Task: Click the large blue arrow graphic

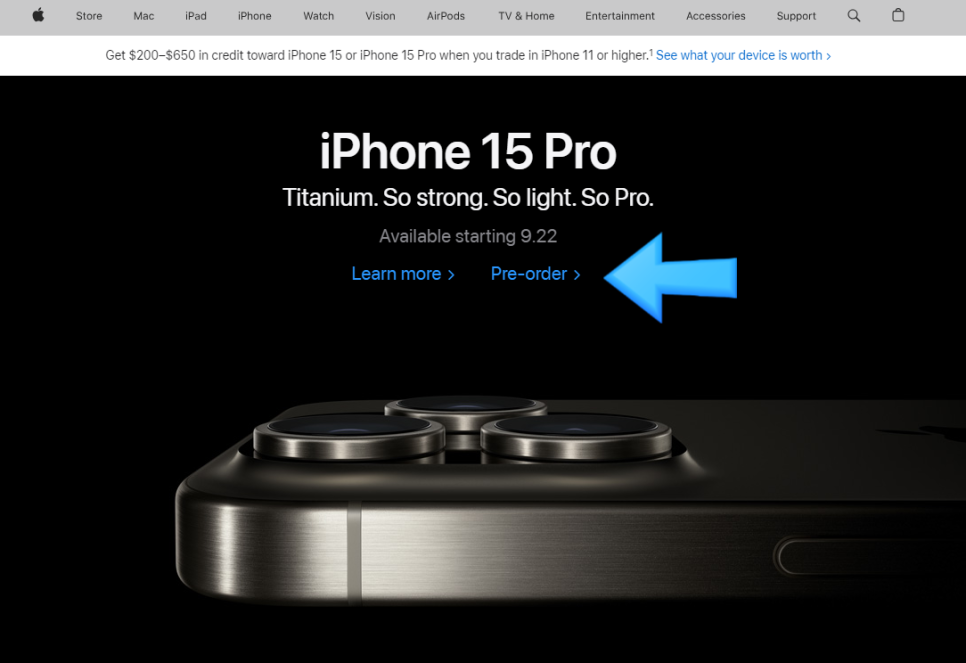Action: [x=670, y=278]
